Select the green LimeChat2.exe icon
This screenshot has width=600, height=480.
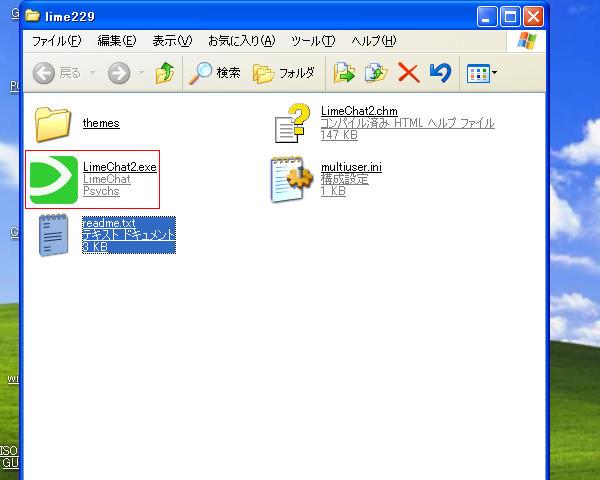tap(54, 180)
